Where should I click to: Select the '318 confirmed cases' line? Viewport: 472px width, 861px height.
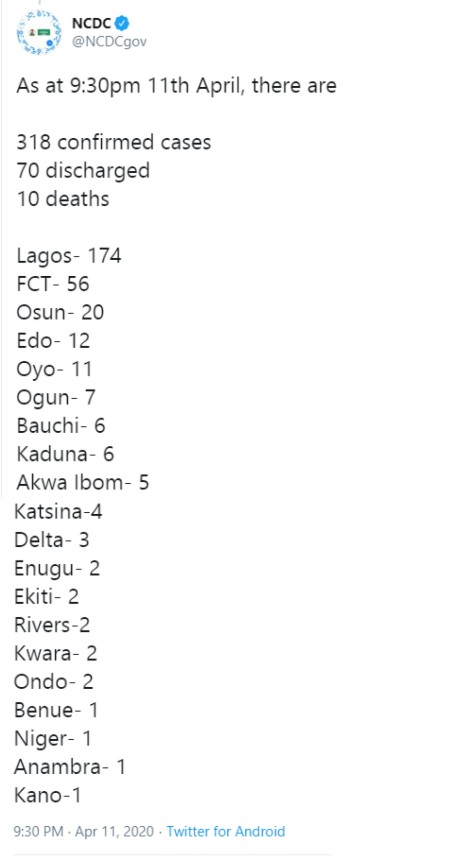tap(114, 142)
